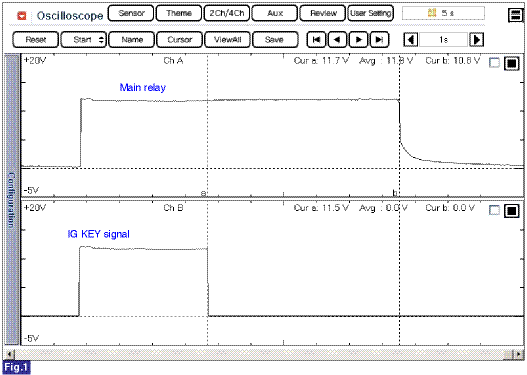Click the horizontal scrollbar track below graphs
This screenshot has width=527, height=375.
pyautogui.click(x=262, y=354)
